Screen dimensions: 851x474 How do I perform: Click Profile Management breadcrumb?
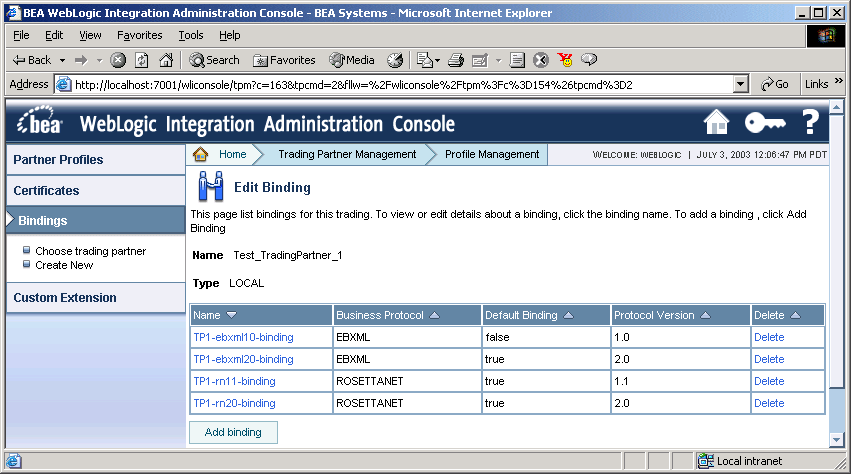[492, 154]
